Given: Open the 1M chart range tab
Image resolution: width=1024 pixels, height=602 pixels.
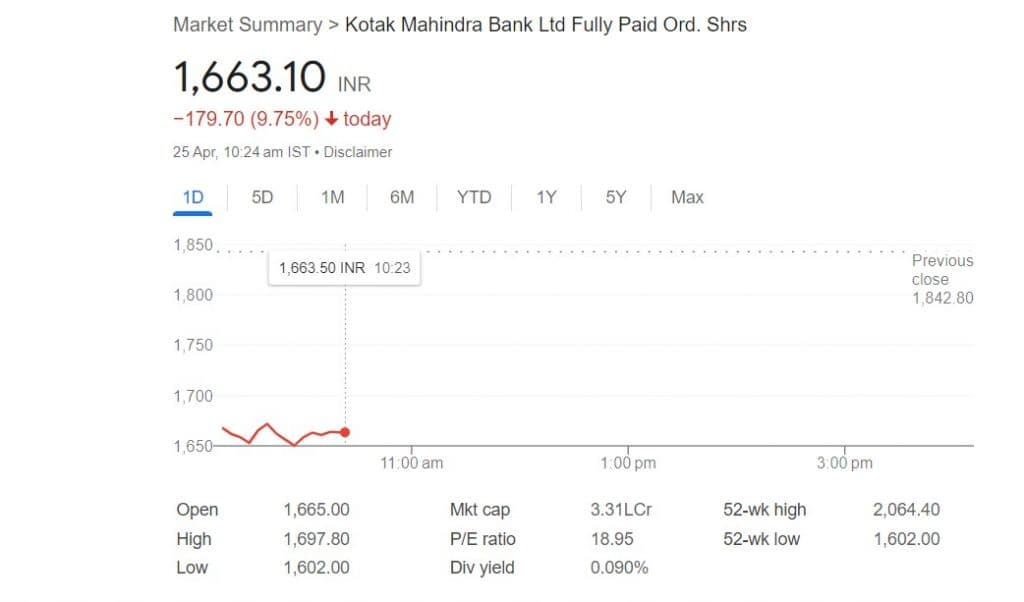Looking at the screenshot, I should point(332,197).
